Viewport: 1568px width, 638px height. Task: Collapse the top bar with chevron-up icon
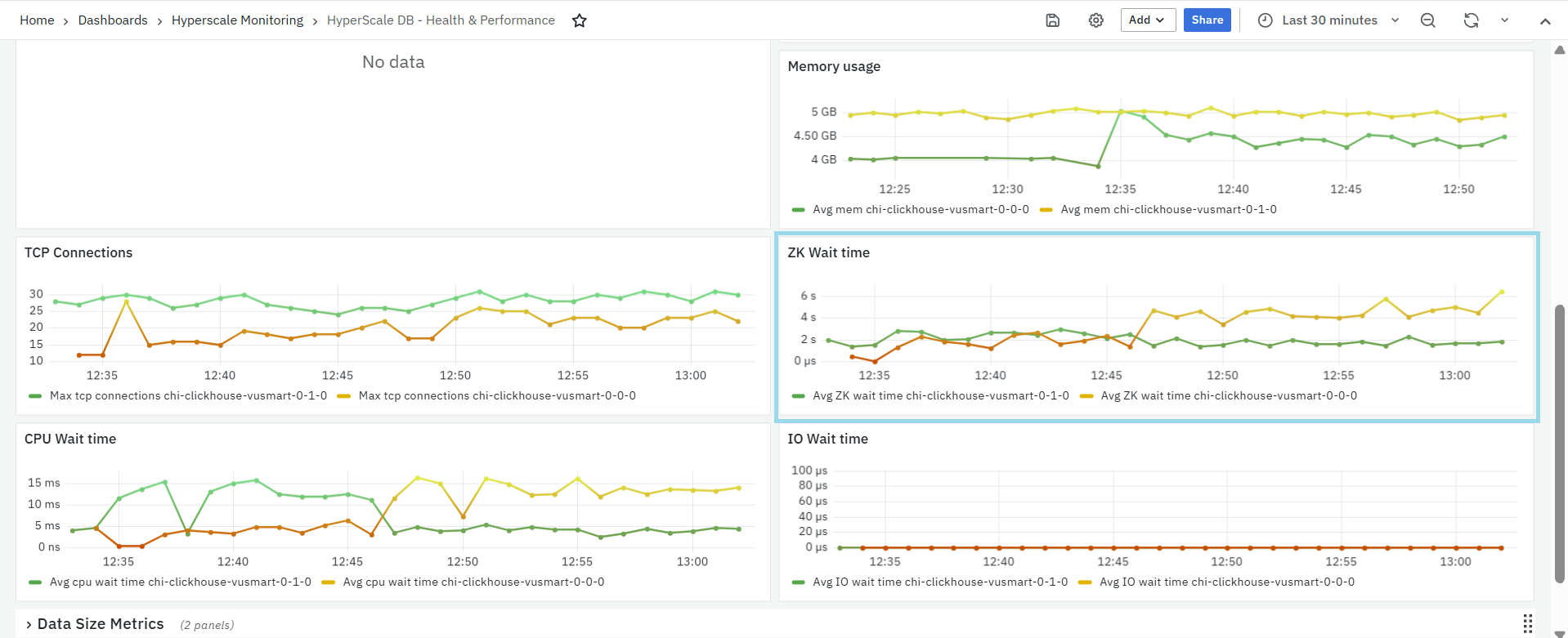[1544, 21]
